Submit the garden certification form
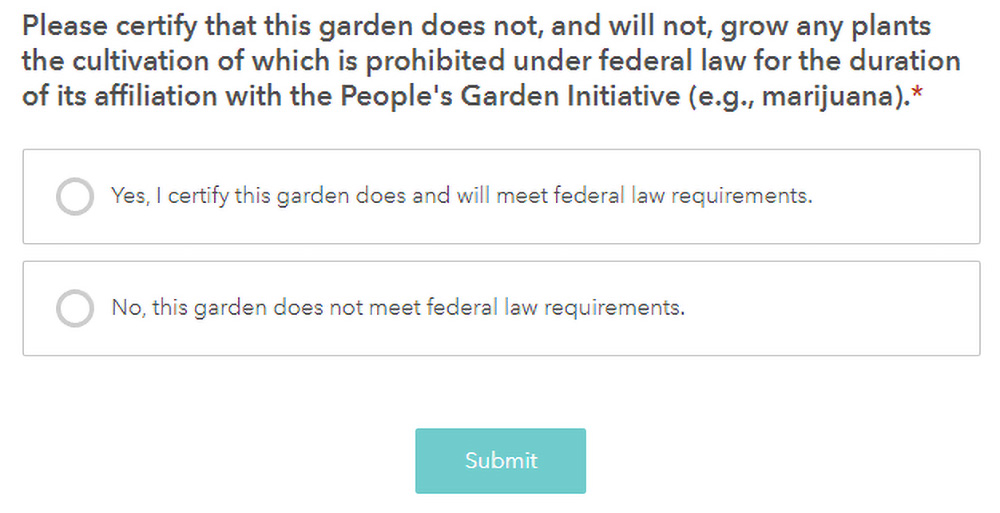 [500, 461]
